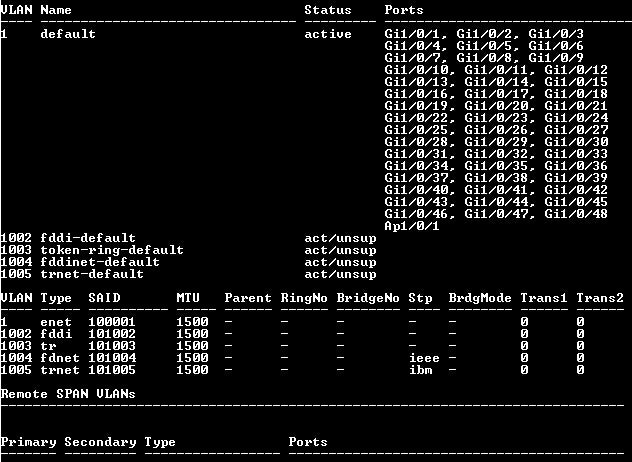This screenshot has height=462, width=632.
Task: Click the 'Secondary' column header
Action: (100, 442)
